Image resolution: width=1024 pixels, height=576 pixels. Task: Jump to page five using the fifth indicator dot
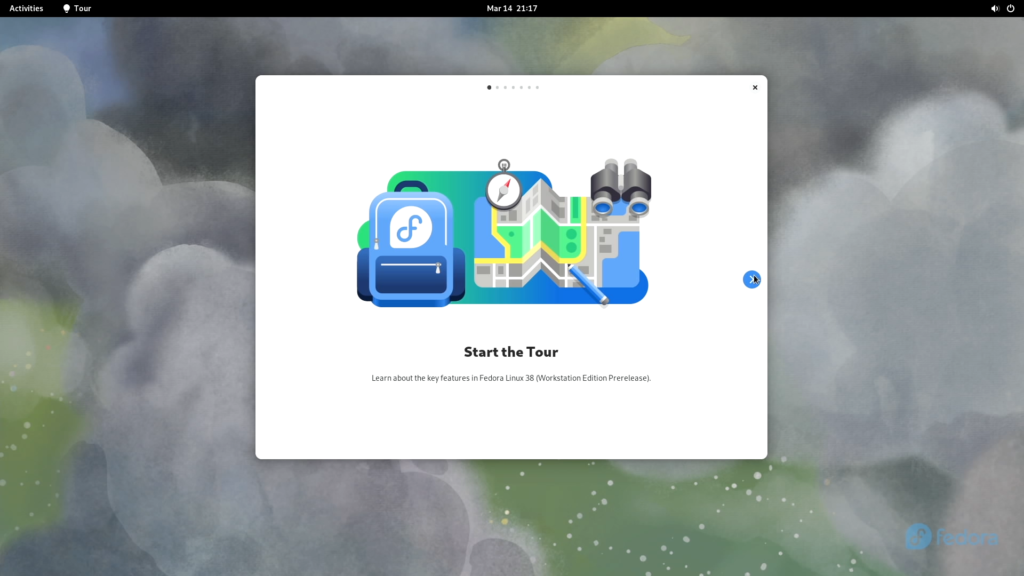(x=521, y=88)
